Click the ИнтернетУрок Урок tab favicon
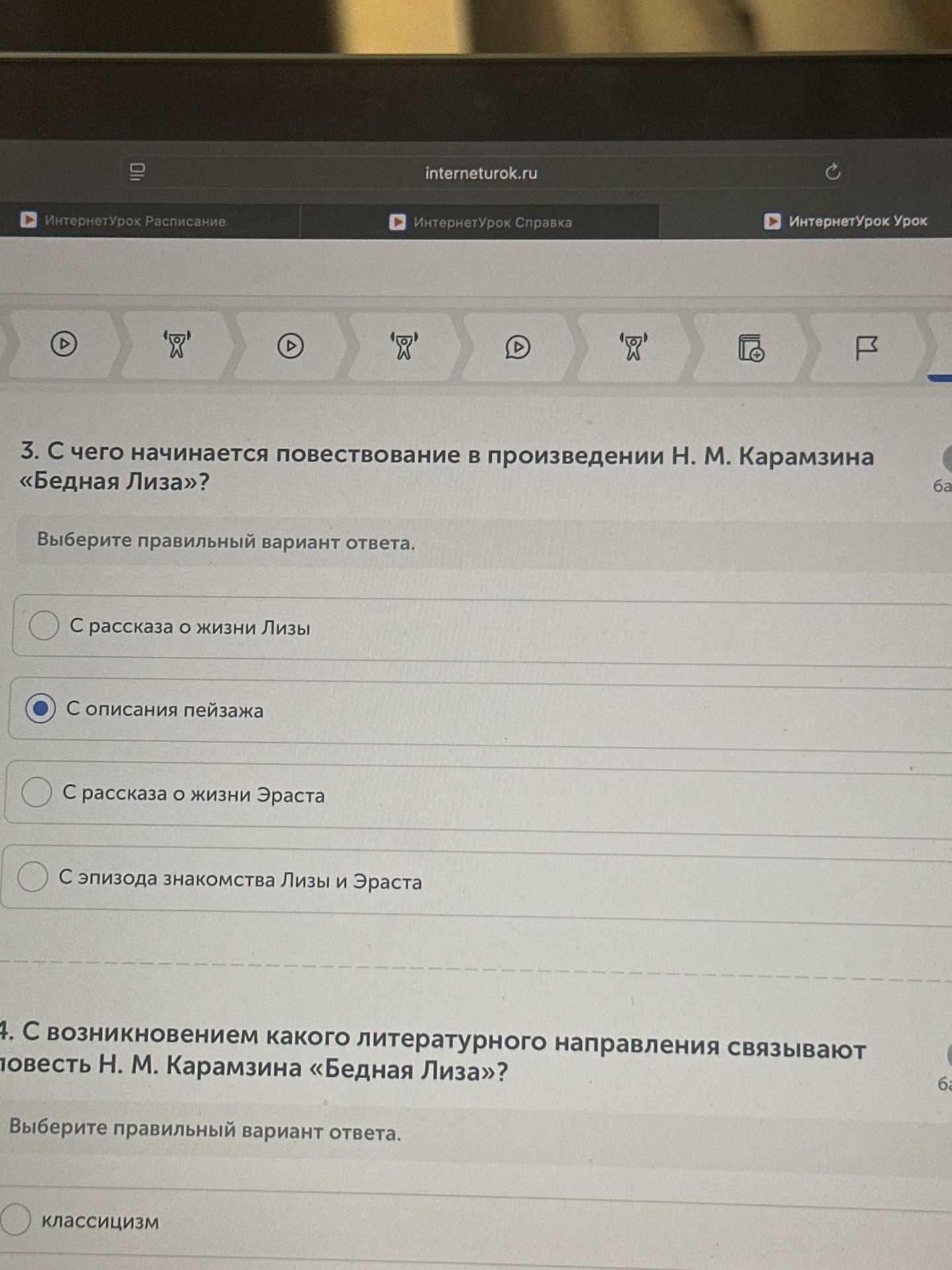The image size is (952, 1270). (772, 221)
